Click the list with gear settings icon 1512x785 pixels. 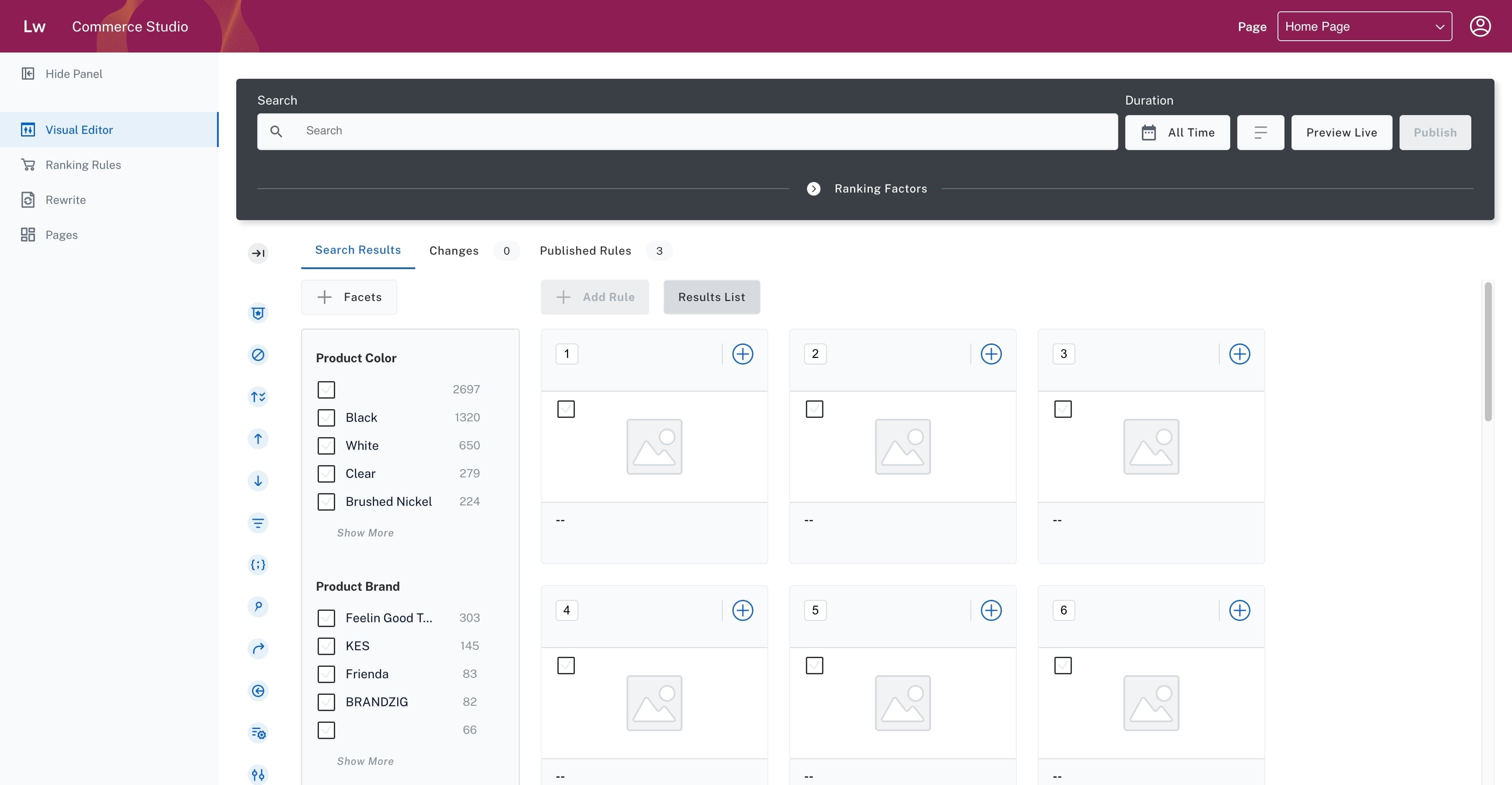258,733
